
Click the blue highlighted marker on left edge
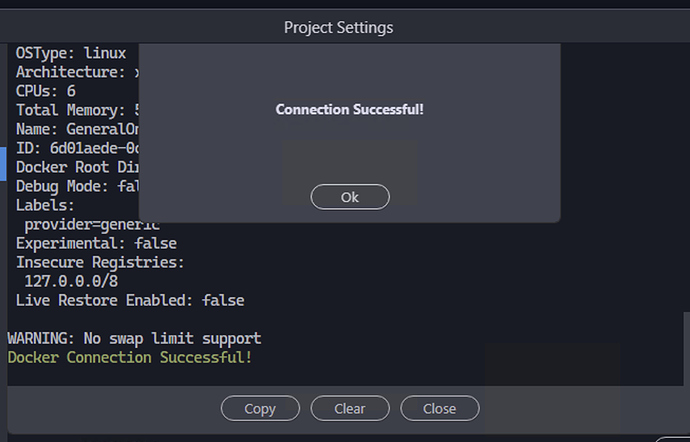pyautogui.click(x=3, y=164)
